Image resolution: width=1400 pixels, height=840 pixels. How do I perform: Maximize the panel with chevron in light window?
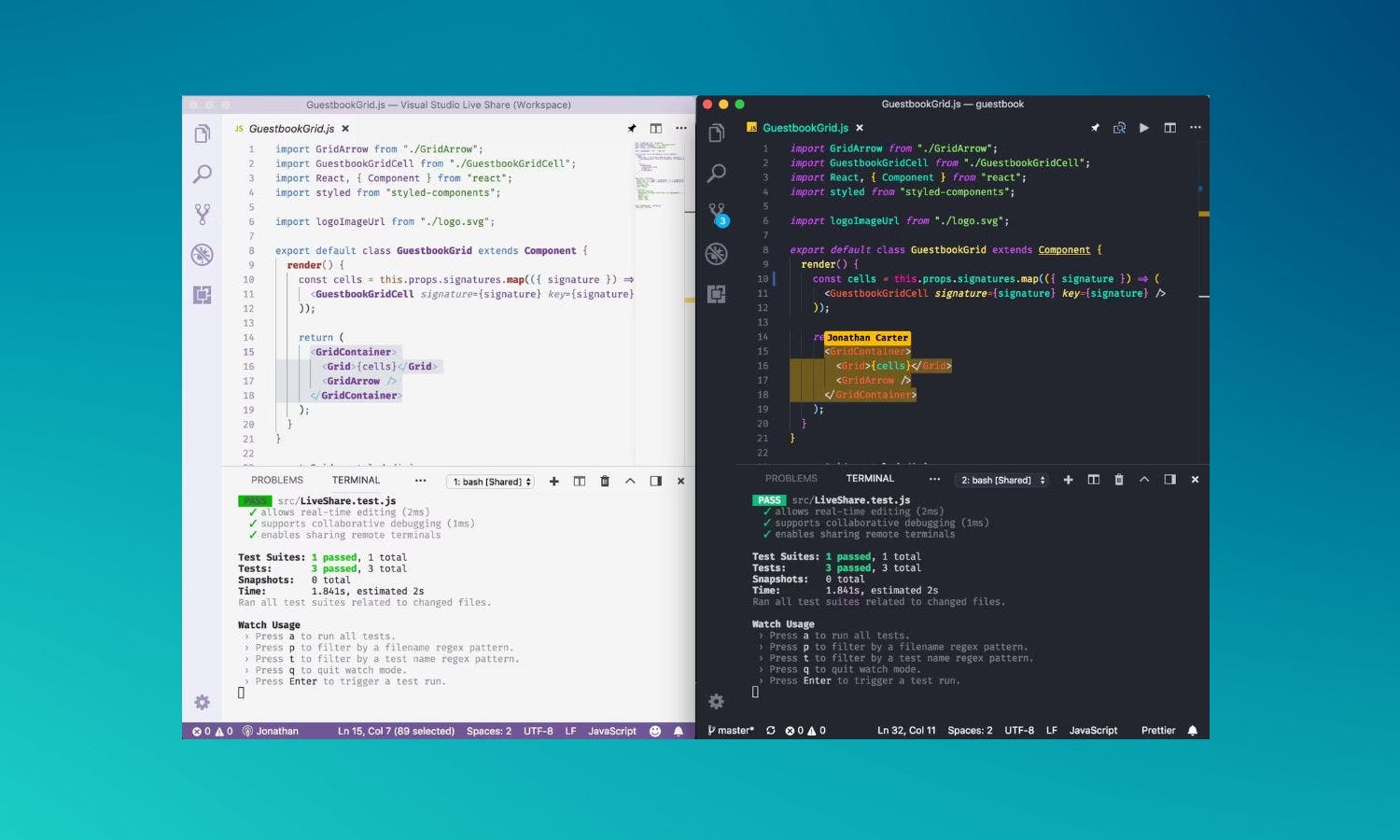[x=630, y=482]
